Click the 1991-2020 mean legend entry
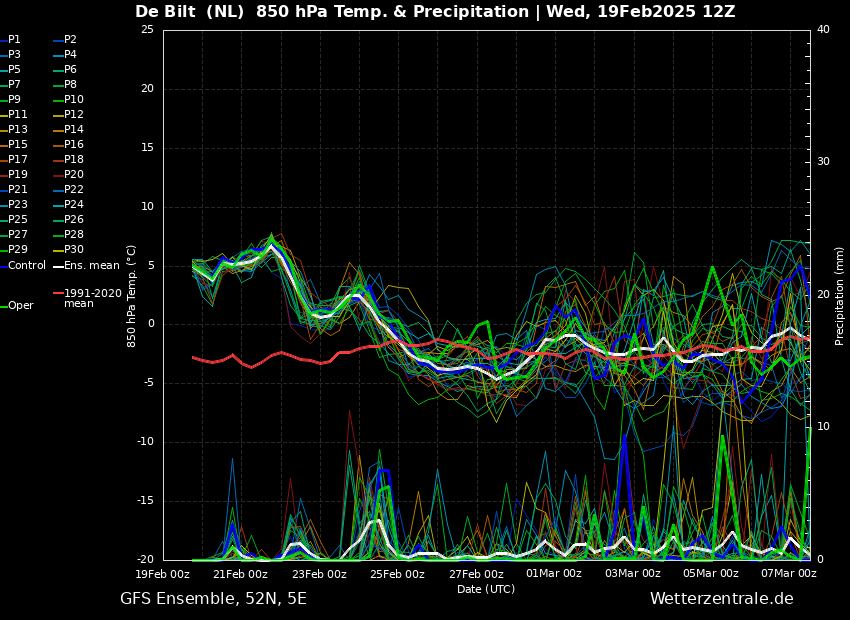Viewport: 850px width, 620px height. click(x=88, y=298)
